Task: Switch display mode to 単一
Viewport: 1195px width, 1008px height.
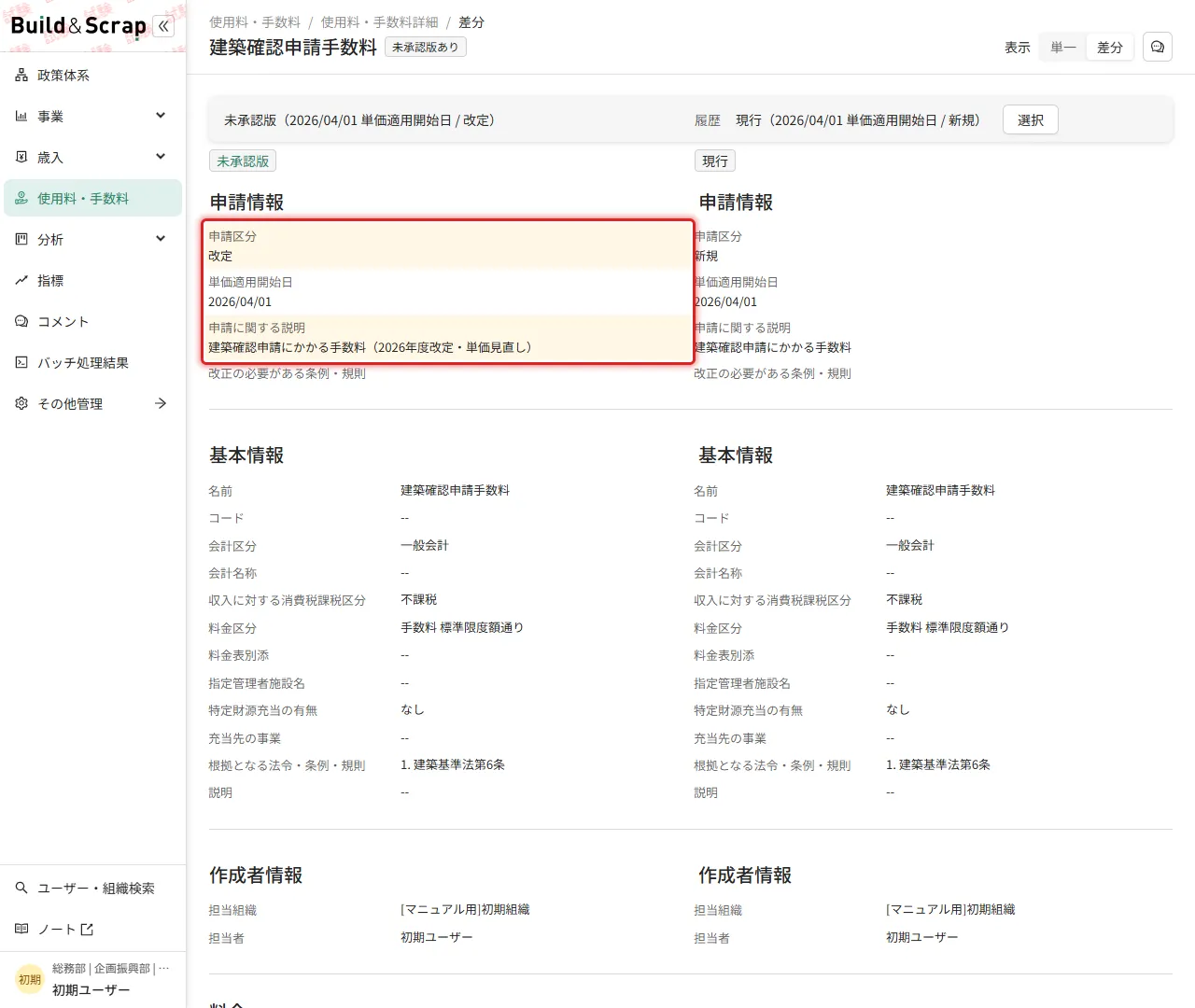Action: coord(1063,48)
